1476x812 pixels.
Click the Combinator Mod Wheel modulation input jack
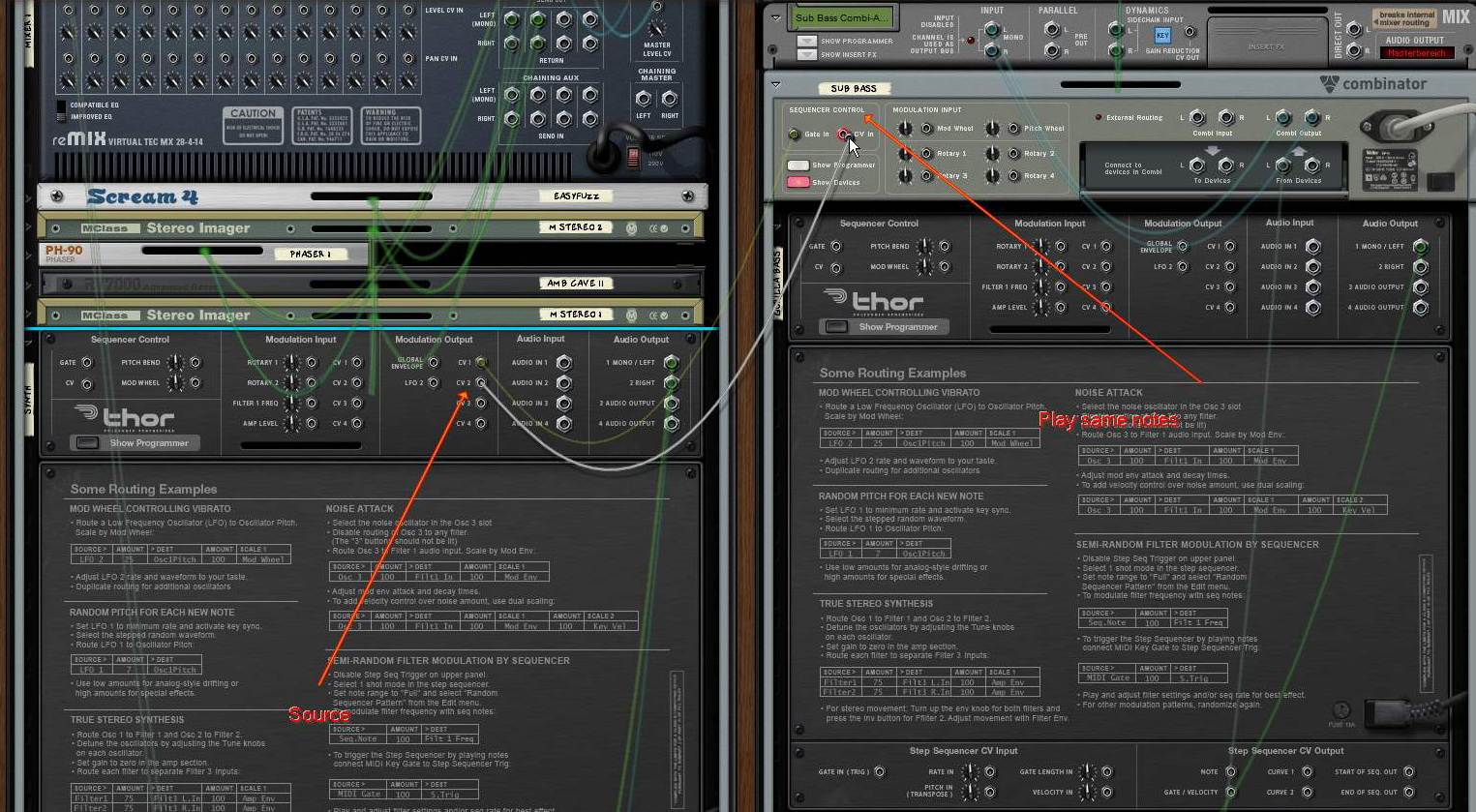click(x=926, y=129)
